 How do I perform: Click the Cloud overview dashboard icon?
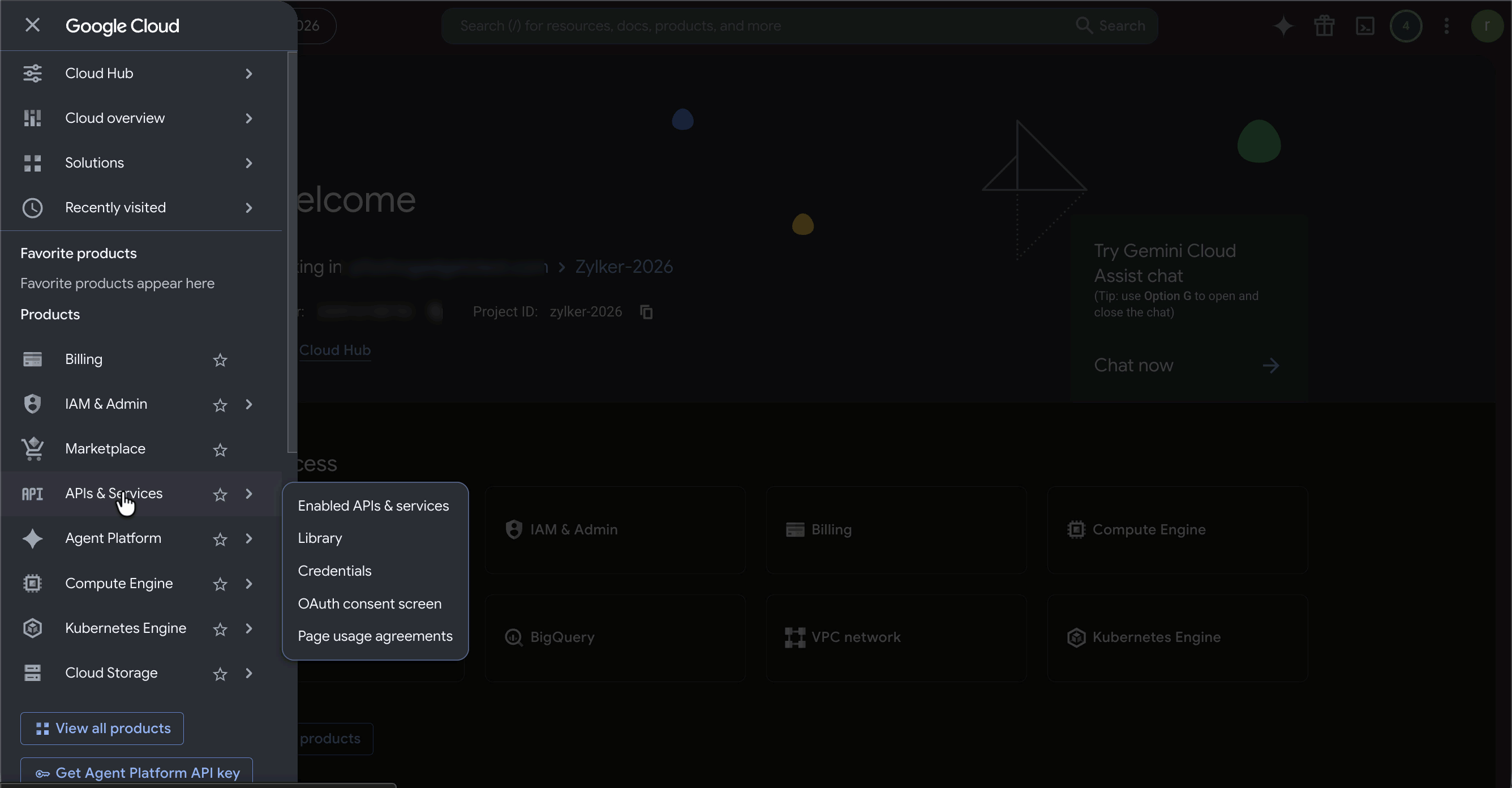click(x=32, y=118)
